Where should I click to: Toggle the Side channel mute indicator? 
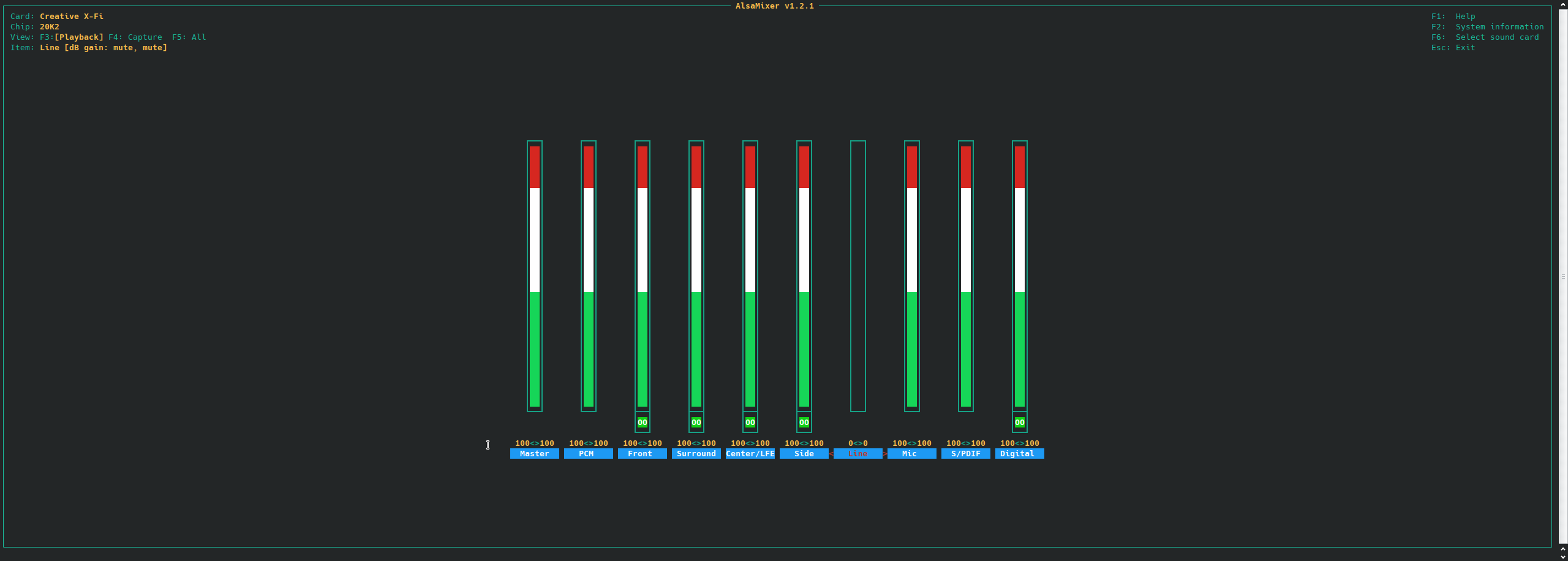tap(804, 422)
